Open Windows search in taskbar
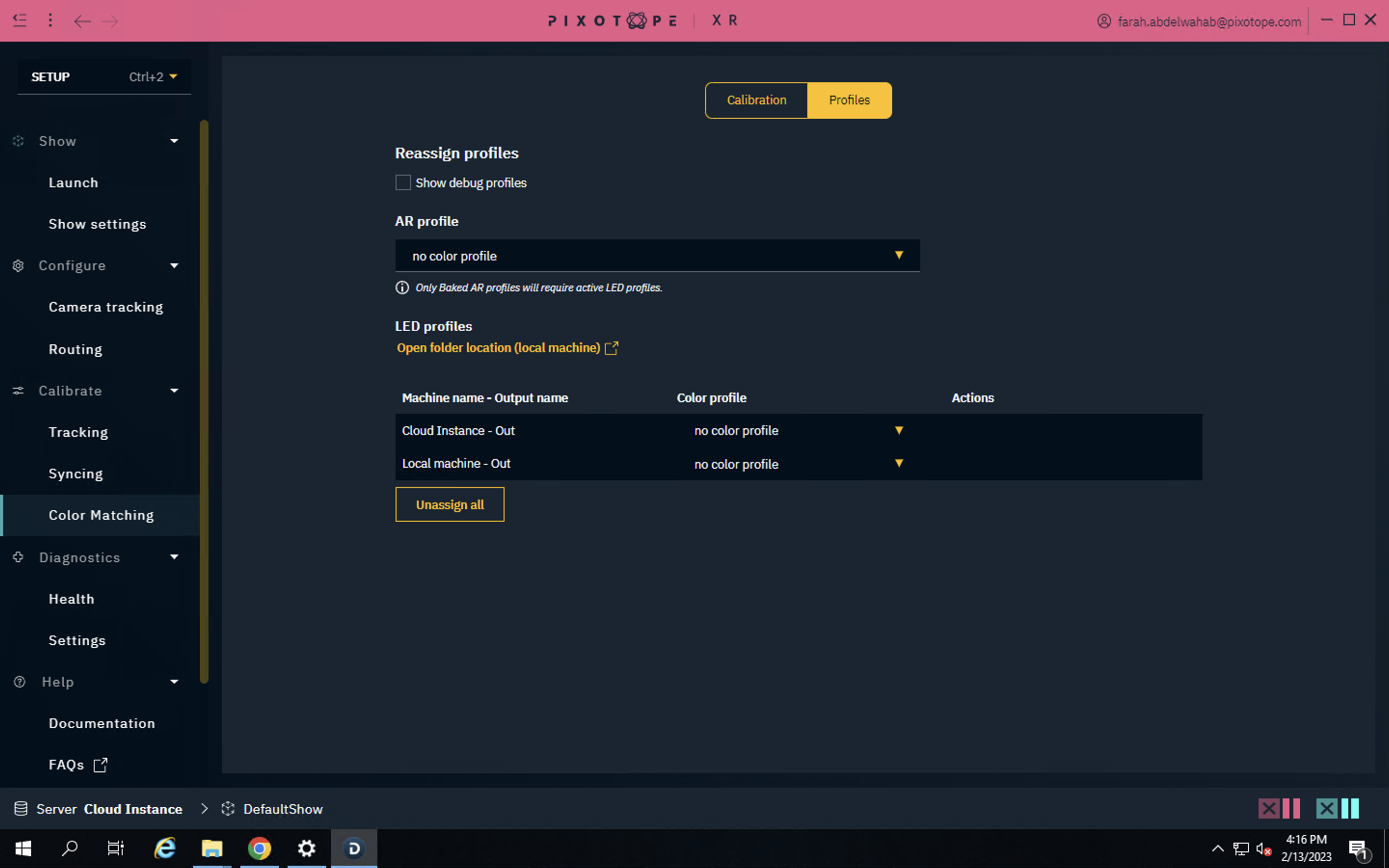This screenshot has height=868, width=1389. click(69, 848)
